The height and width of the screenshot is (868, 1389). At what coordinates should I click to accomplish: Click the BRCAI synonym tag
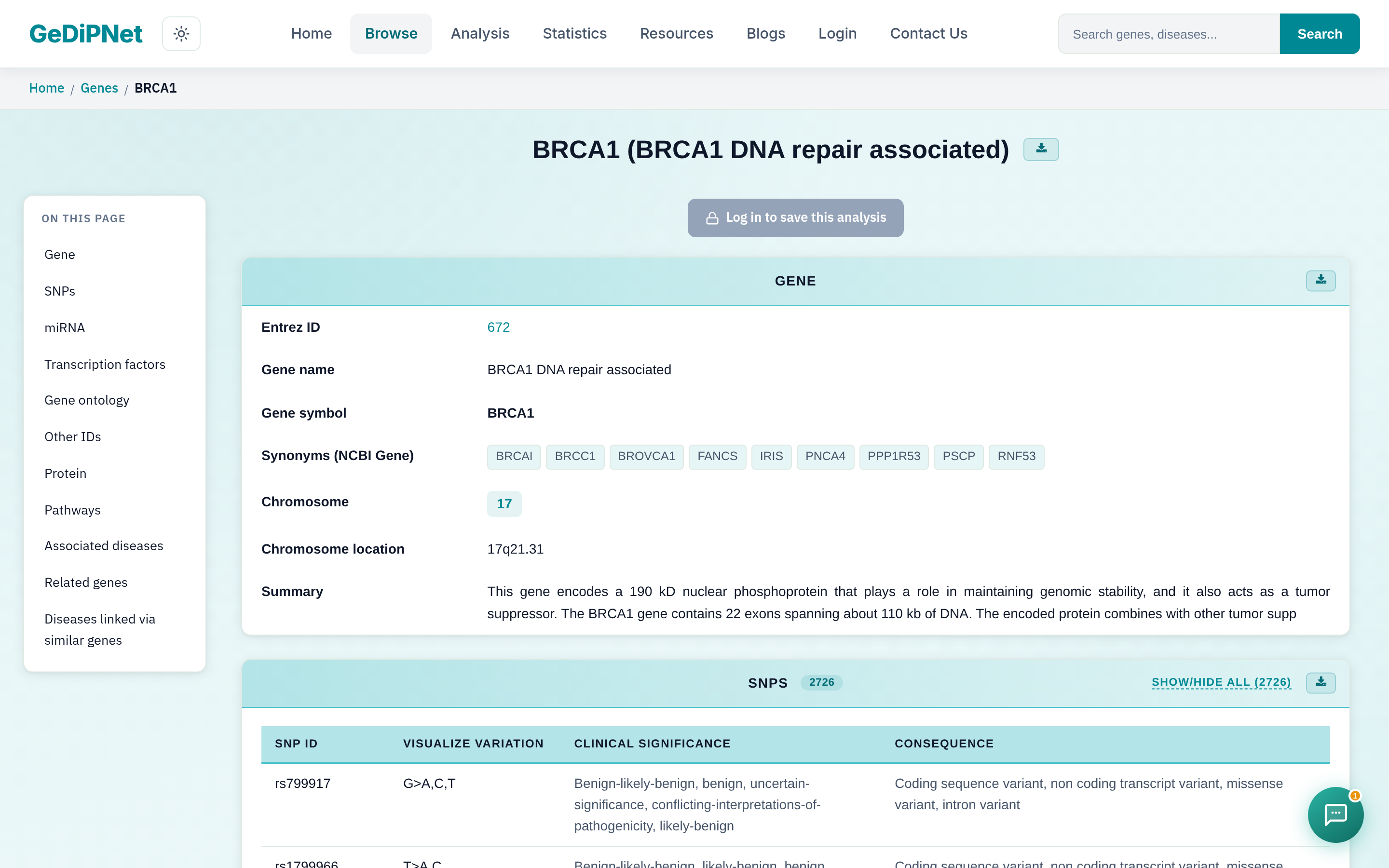[x=514, y=456]
